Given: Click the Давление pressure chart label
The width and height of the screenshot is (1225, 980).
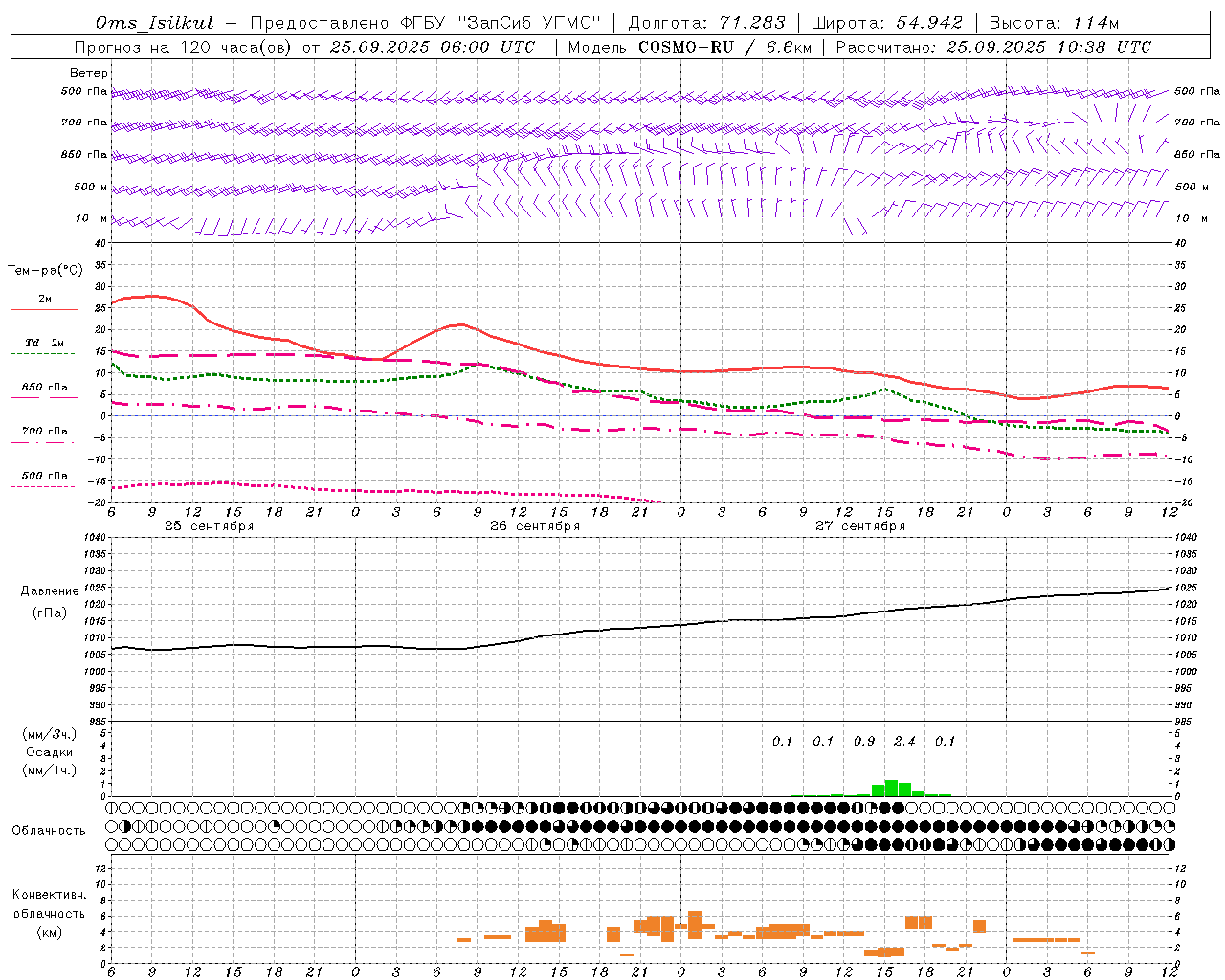Looking at the screenshot, I should tap(50, 591).
